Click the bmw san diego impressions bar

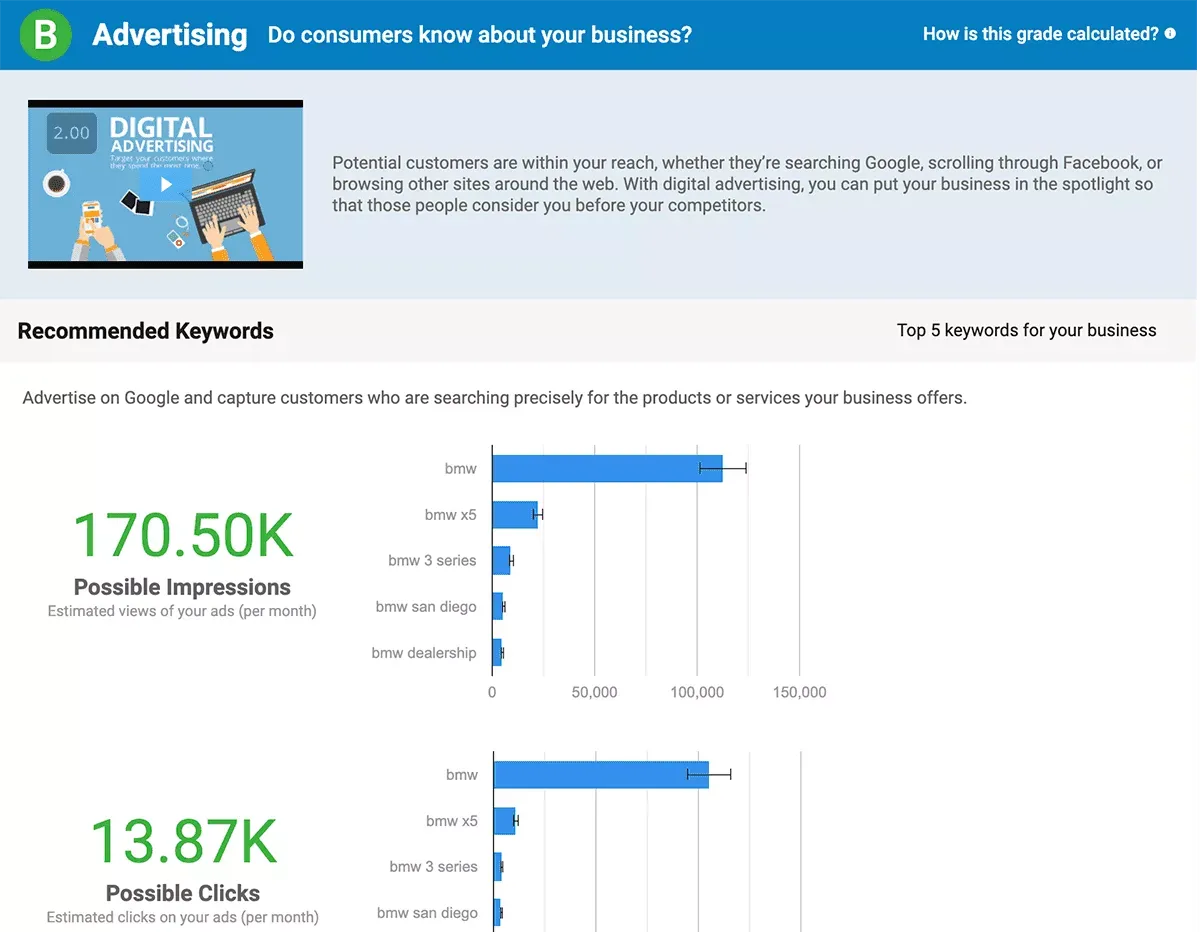498,607
